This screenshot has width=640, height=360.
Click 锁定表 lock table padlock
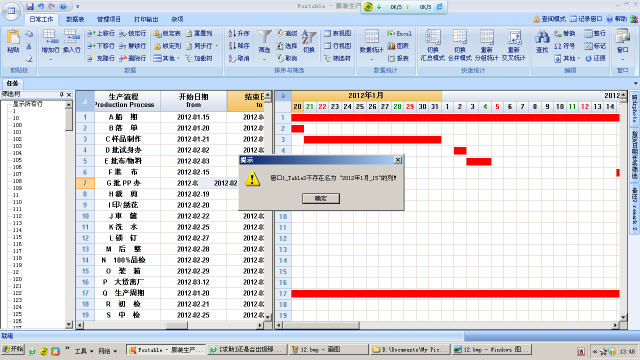coord(167,33)
